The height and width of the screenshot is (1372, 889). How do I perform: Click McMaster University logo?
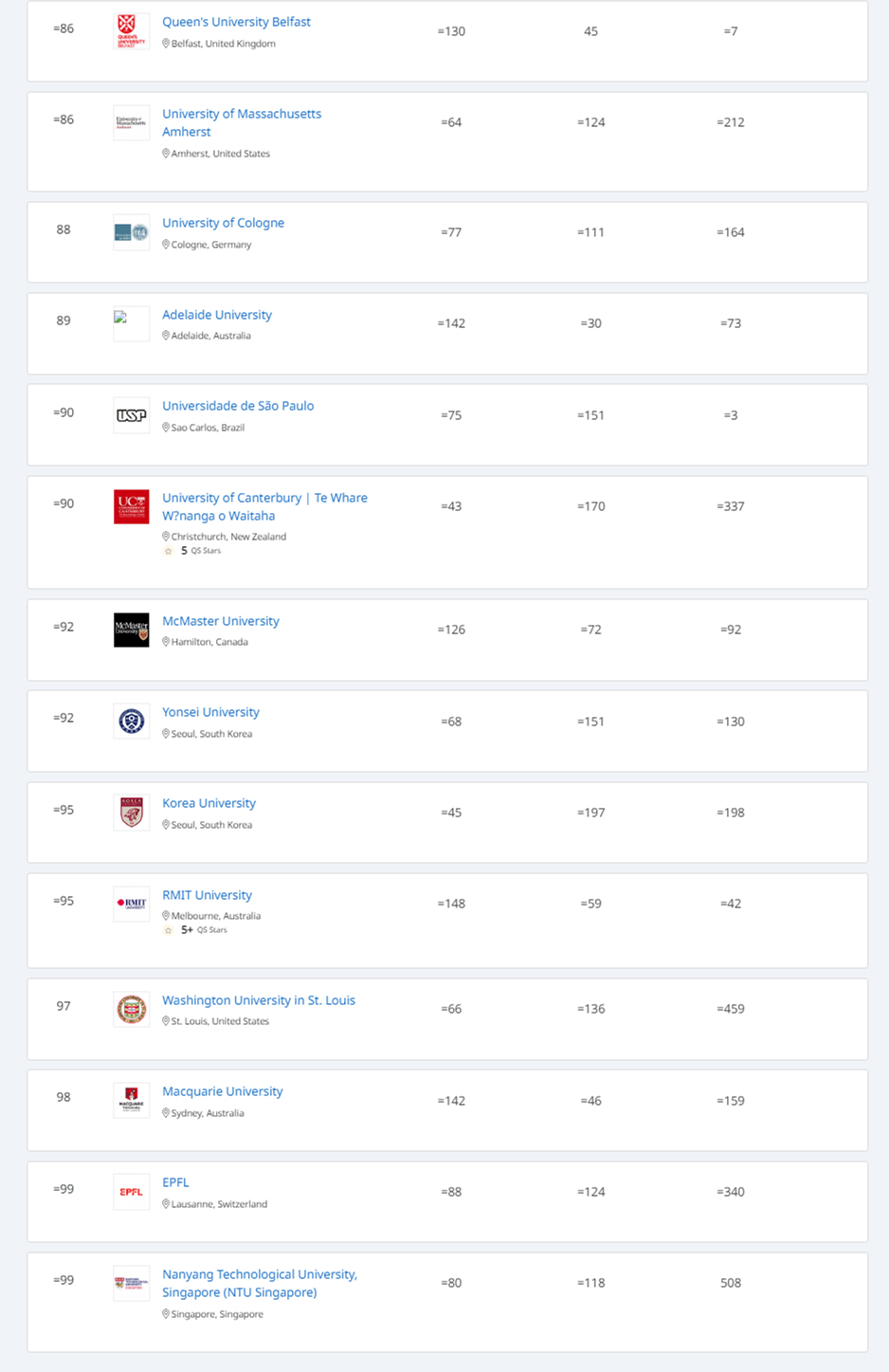click(x=131, y=630)
